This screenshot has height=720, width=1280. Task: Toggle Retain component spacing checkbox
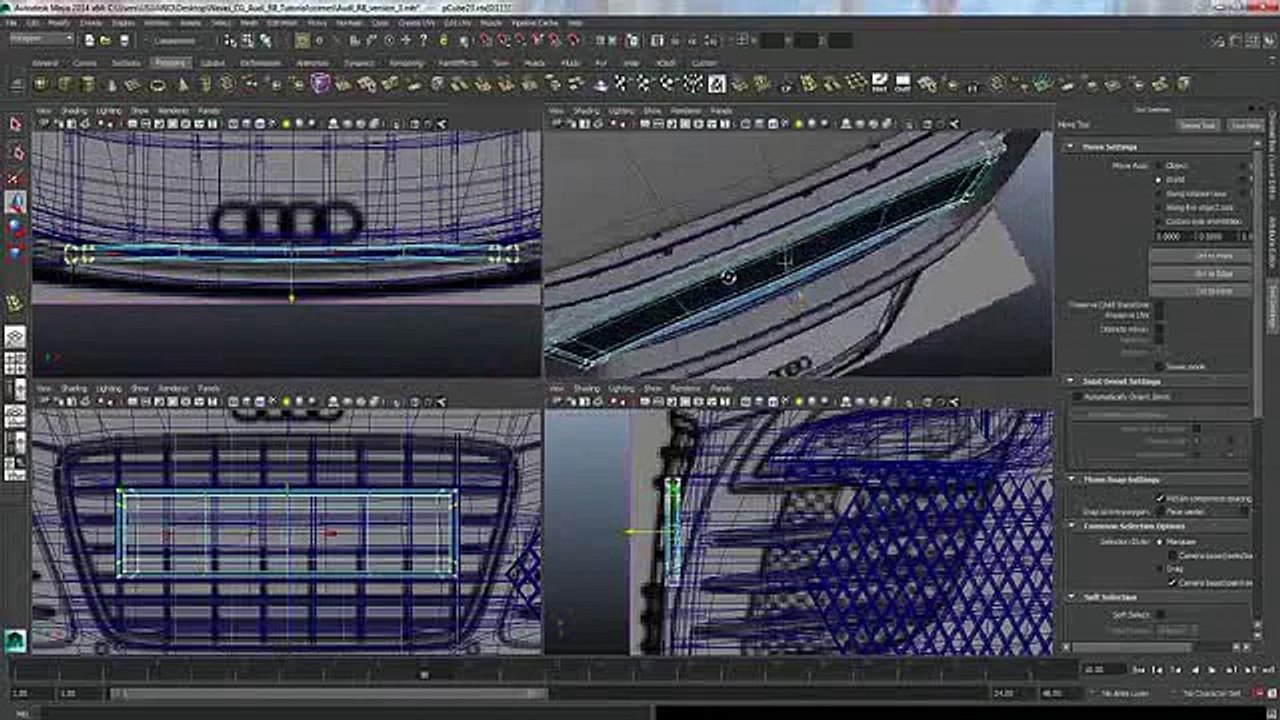(x=1160, y=498)
